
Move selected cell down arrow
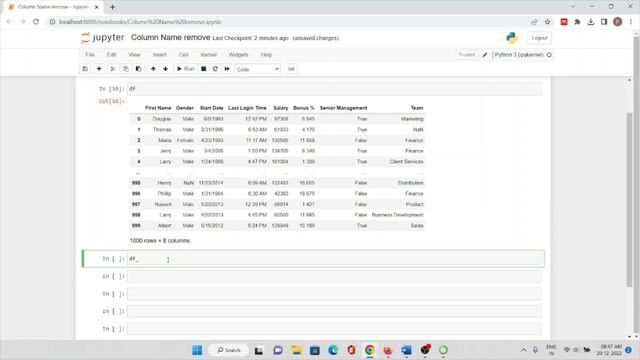coord(165,69)
